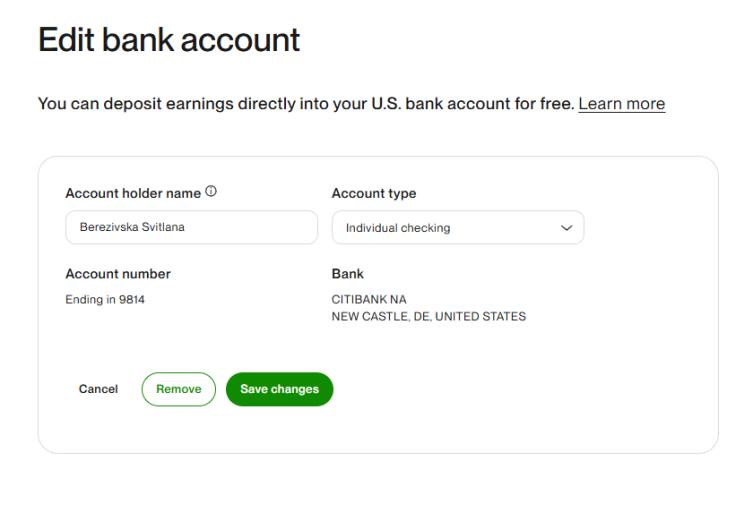Click the Account holder name input field
The image size is (753, 512).
(x=192, y=227)
